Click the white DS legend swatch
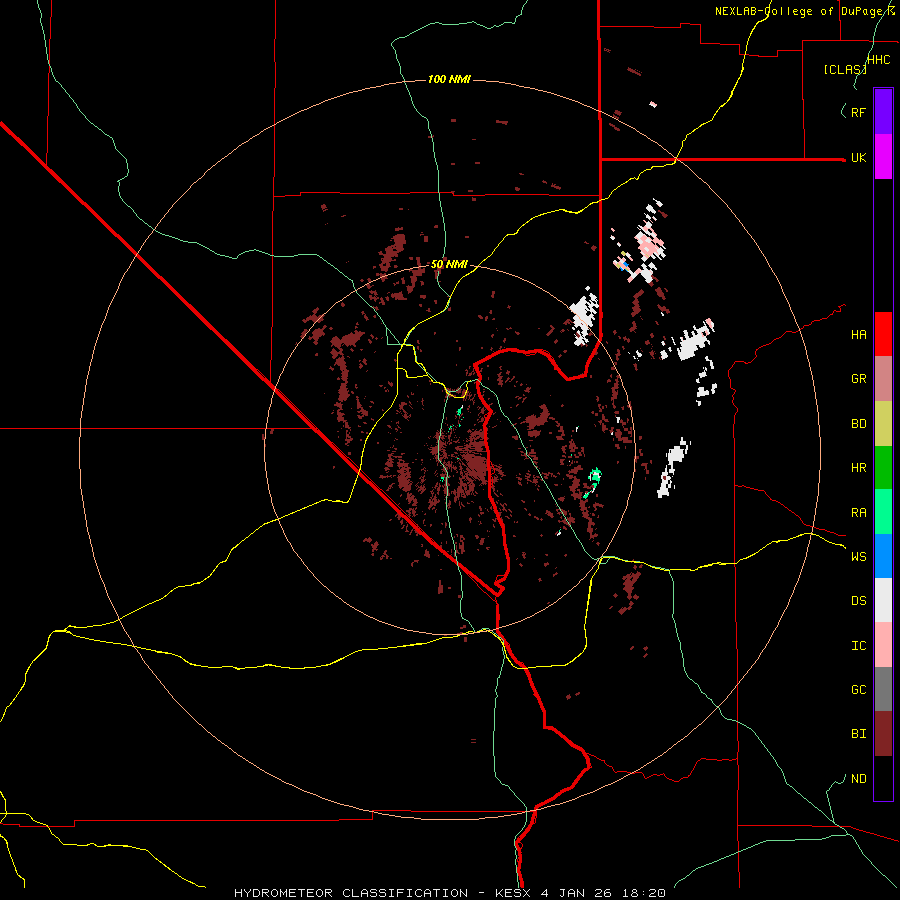This screenshot has width=900, height=900. click(x=883, y=600)
